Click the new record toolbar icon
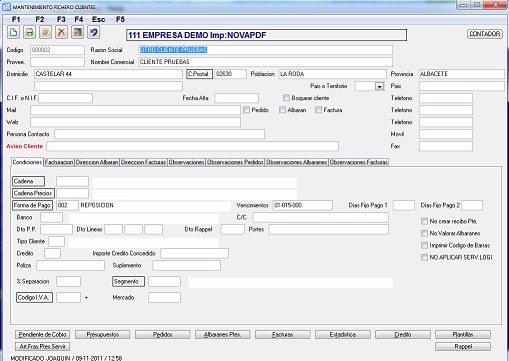The height and width of the screenshot is (361, 509). (x=13, y=32)
